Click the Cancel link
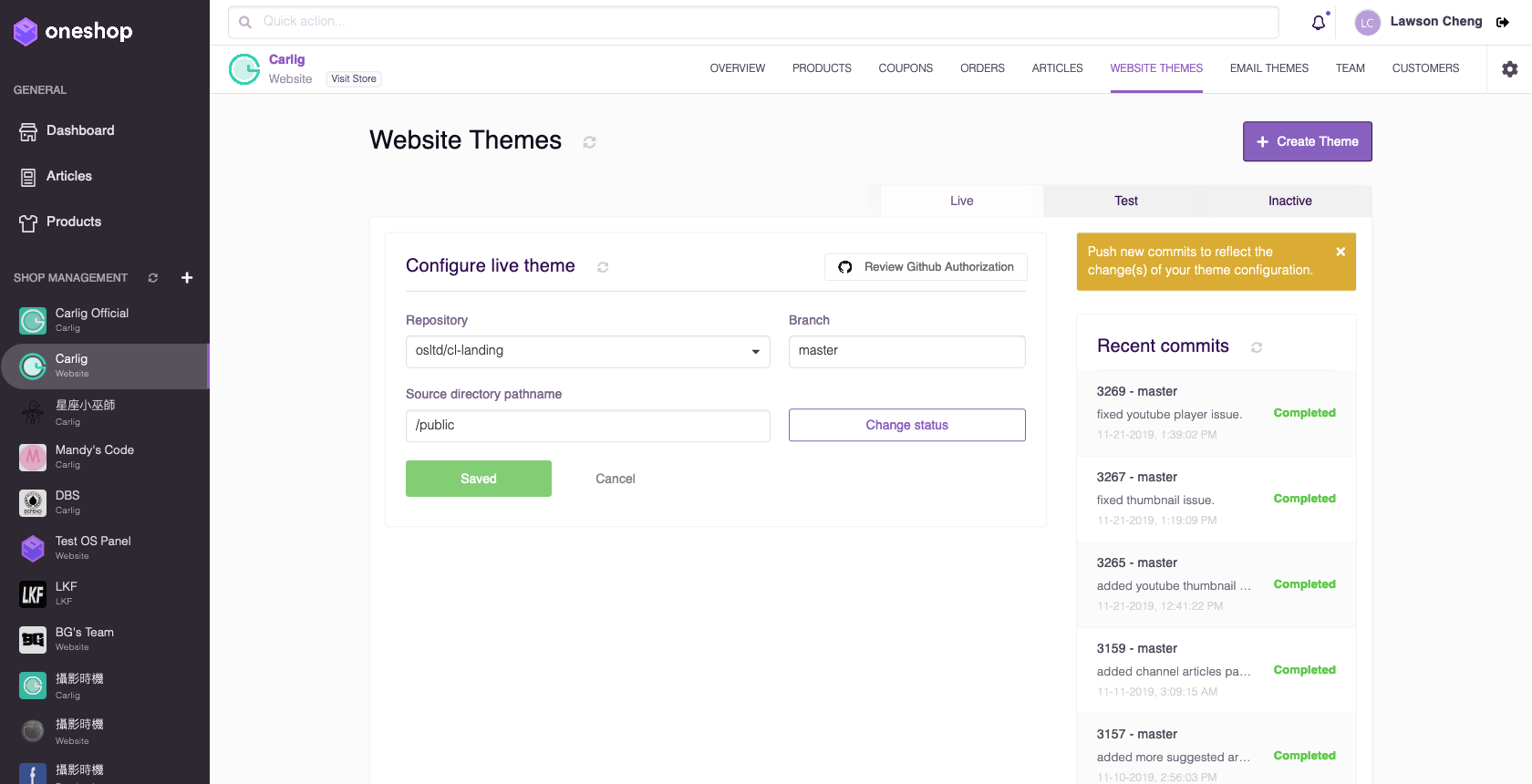This screenshot has height=784, width=1532. coord(616,479)
